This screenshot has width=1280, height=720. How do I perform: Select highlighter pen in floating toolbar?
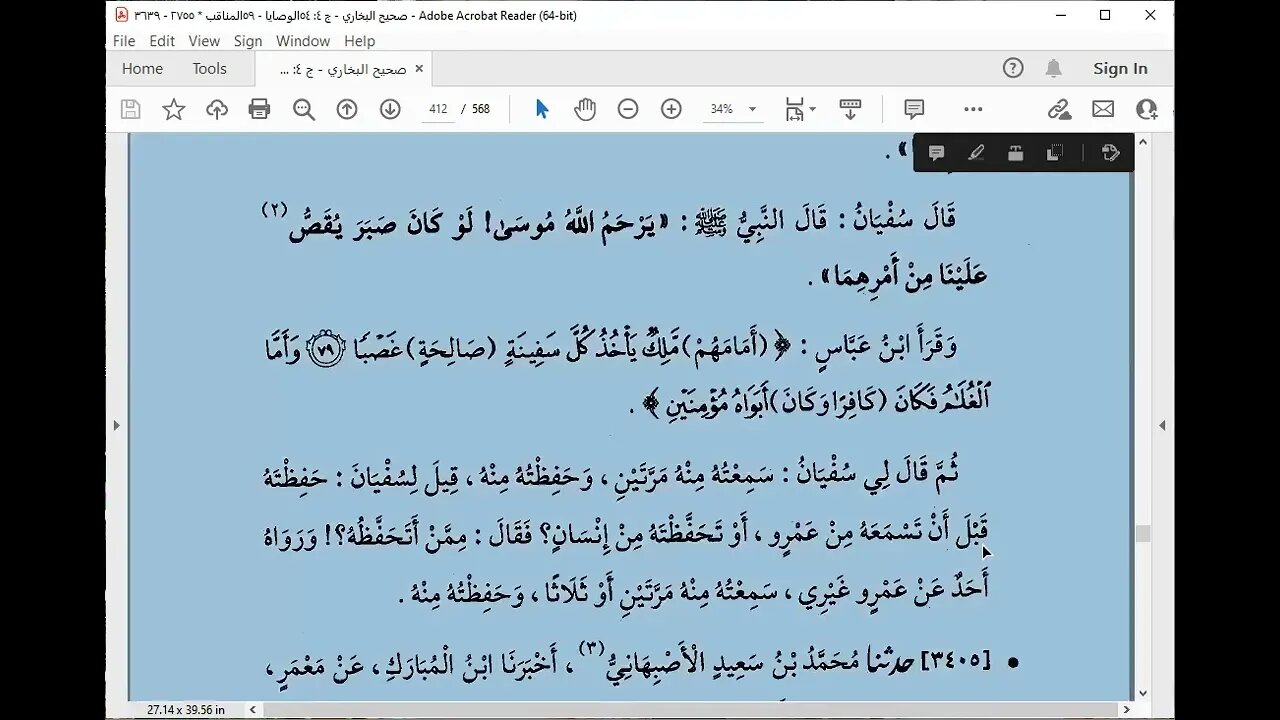tap(976, 153)
